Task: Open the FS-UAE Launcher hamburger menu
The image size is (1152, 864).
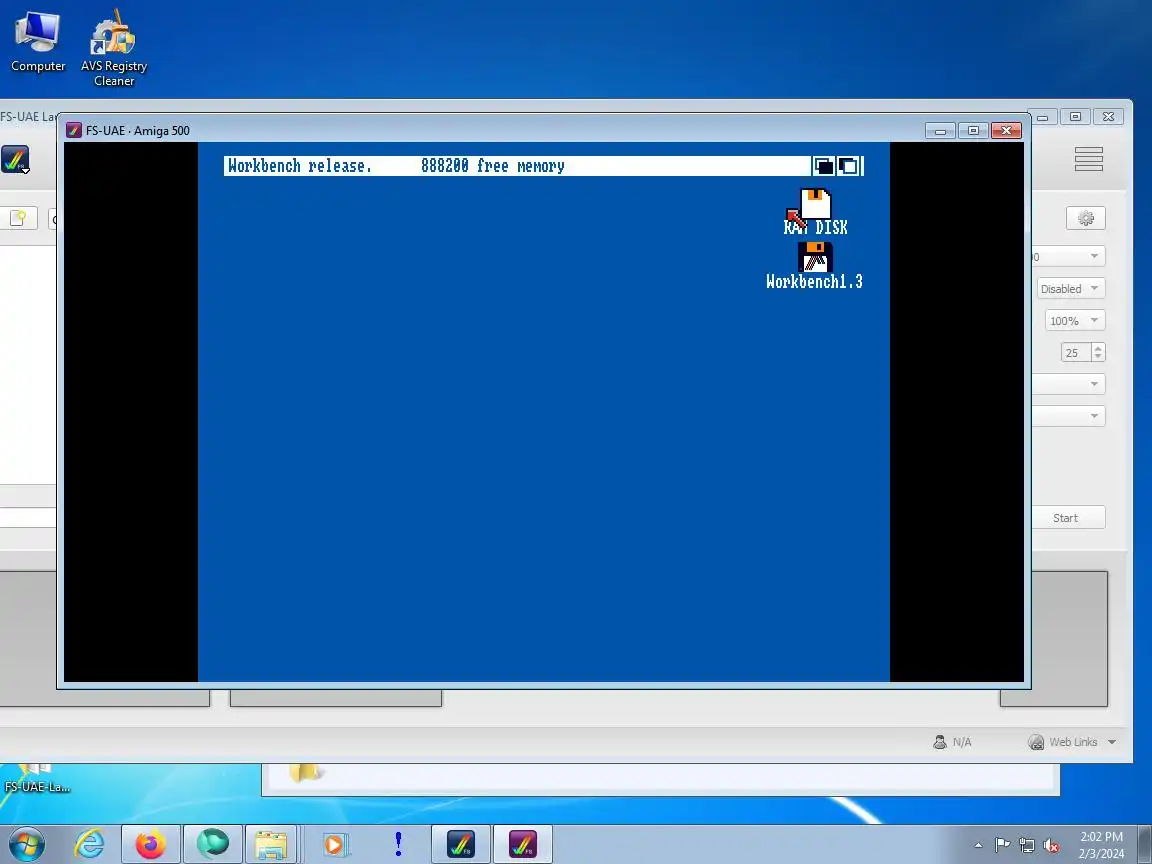Action: (x=1088, y=159)
